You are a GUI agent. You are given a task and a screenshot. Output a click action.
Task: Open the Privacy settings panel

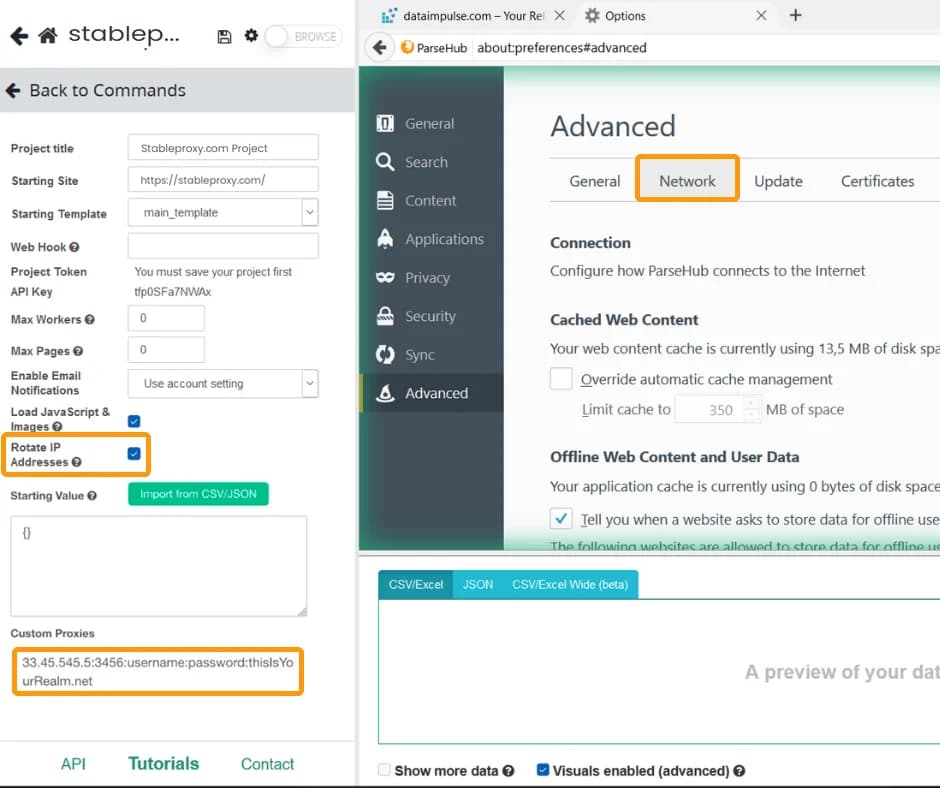(426, 277)
